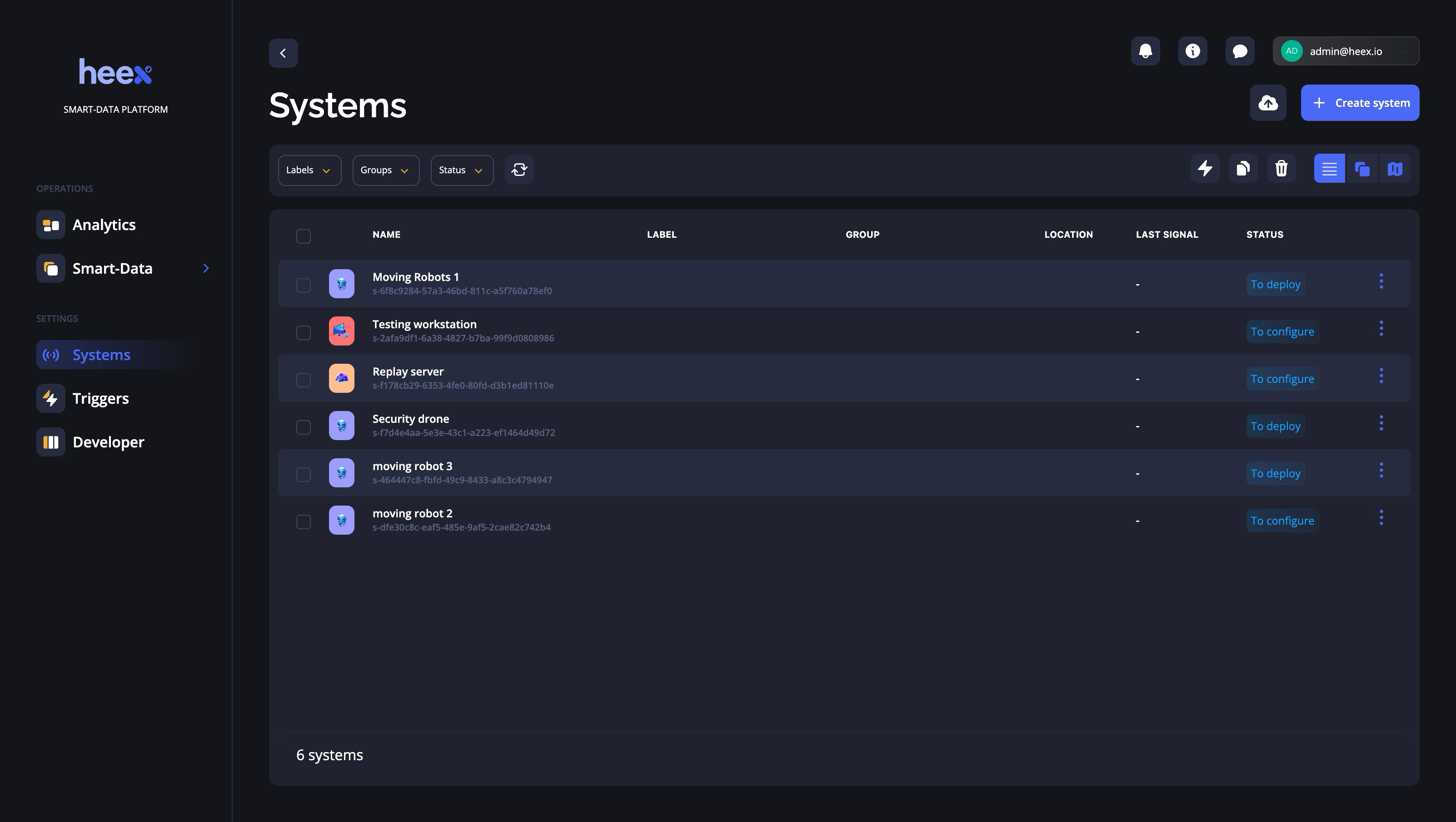Check the Testing workstation checkbox

[x=304, y=333]
